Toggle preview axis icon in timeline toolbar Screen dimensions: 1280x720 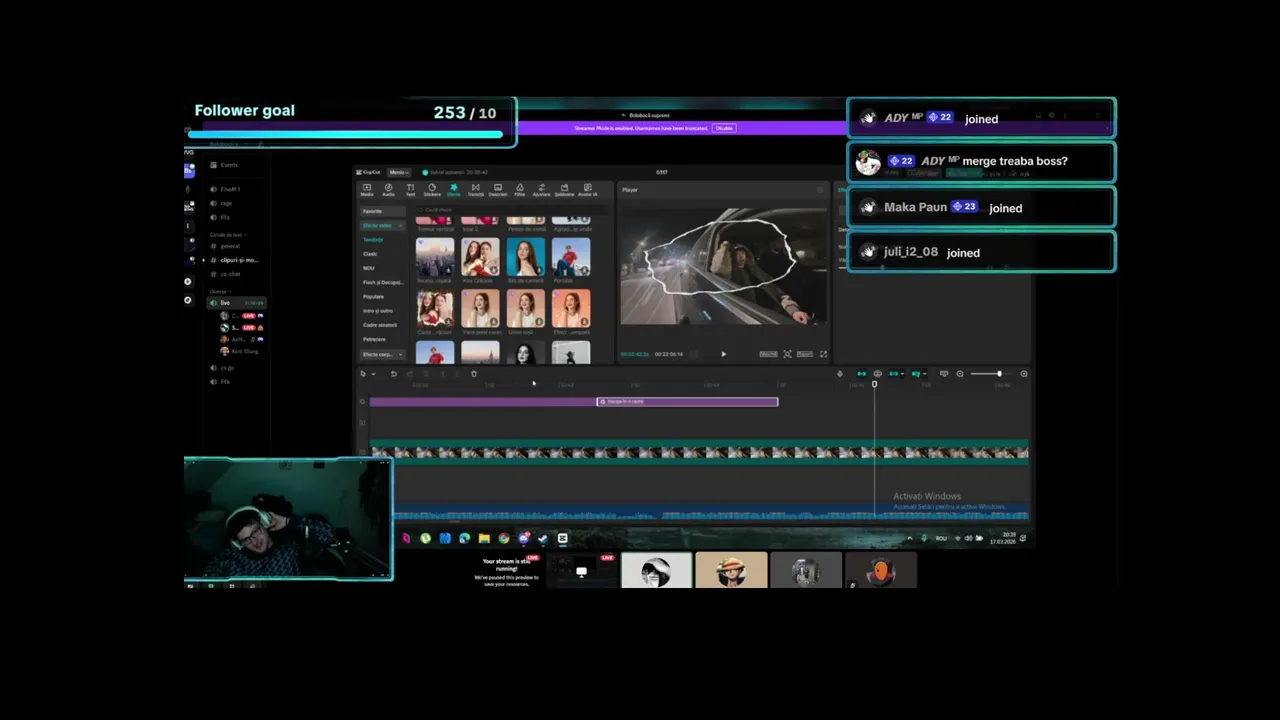pyautogui.click(x=916, y=374)
